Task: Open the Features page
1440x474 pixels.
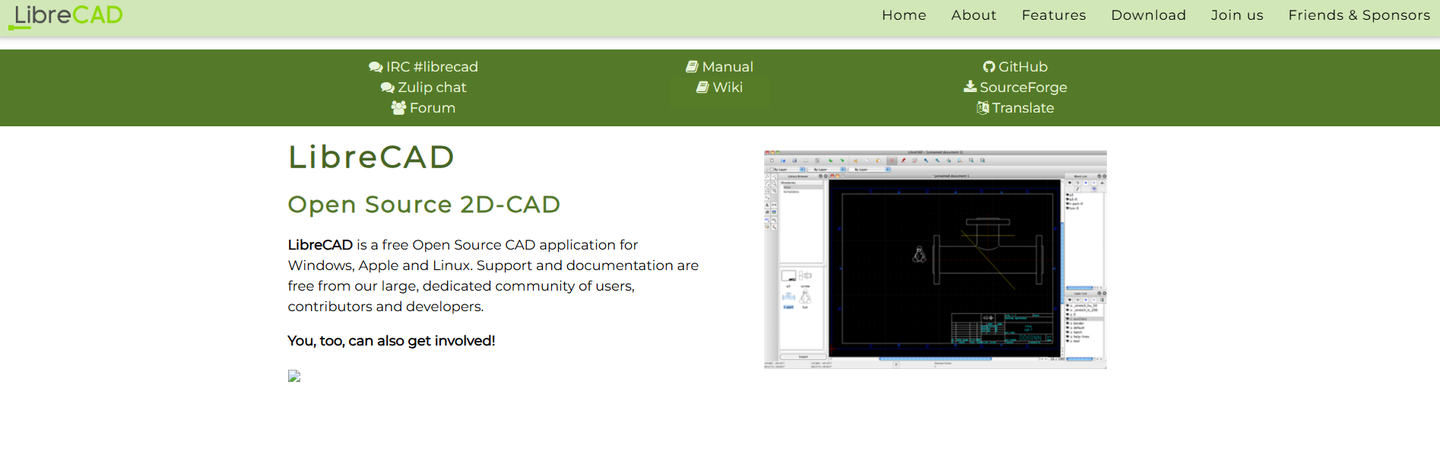Action: [x=1054, y=15]
